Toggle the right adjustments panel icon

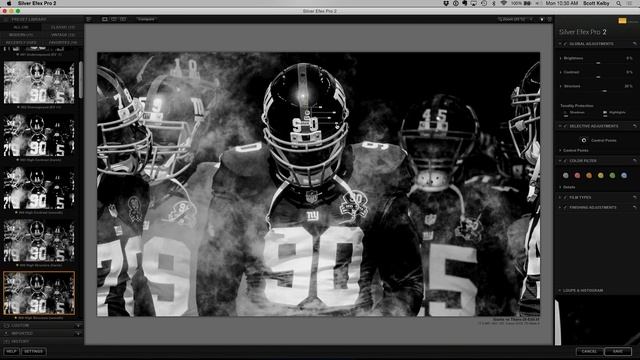(549, 19)
